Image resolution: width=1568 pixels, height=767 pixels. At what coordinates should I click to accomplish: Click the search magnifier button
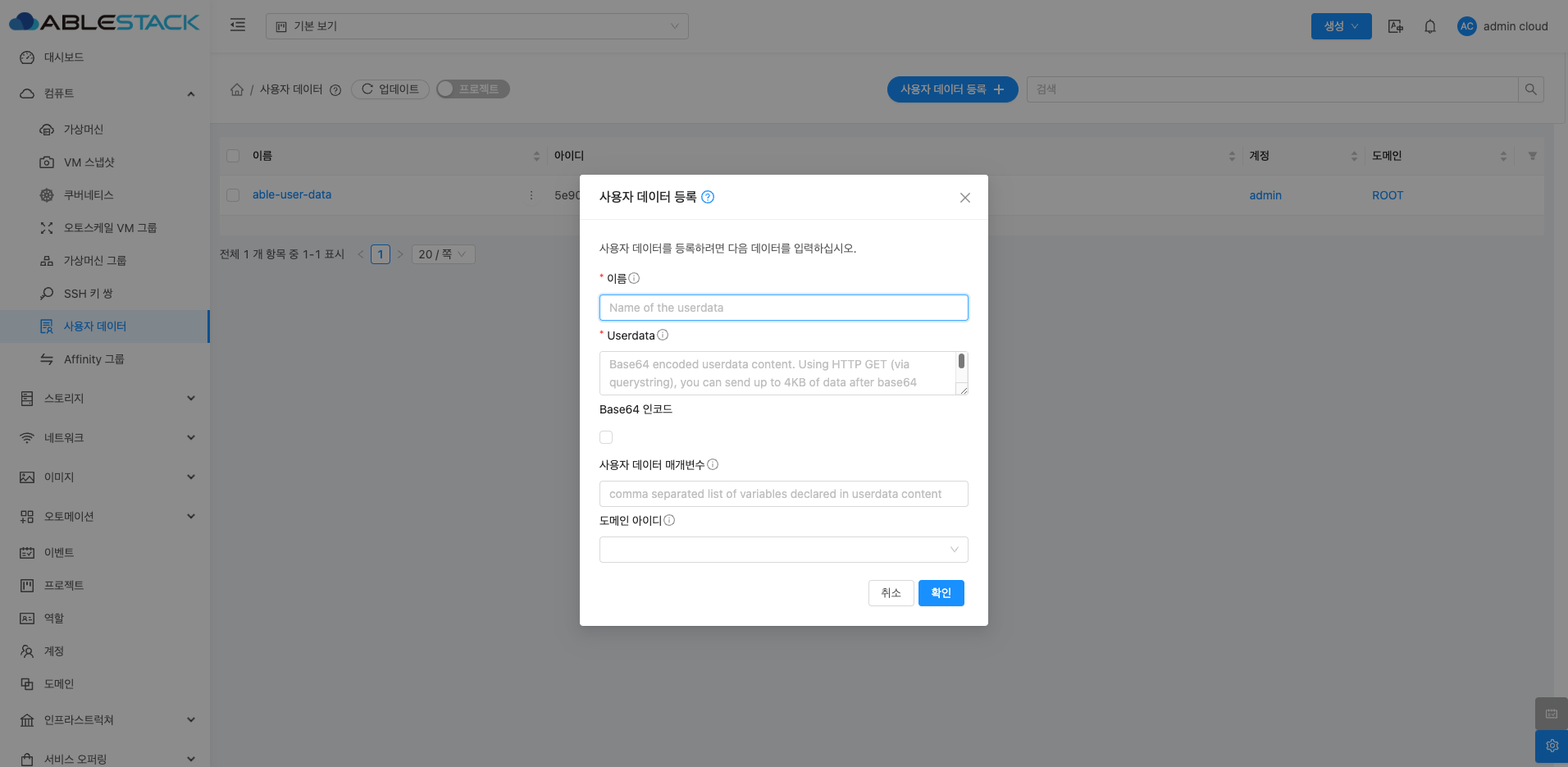coord(1530,89)
